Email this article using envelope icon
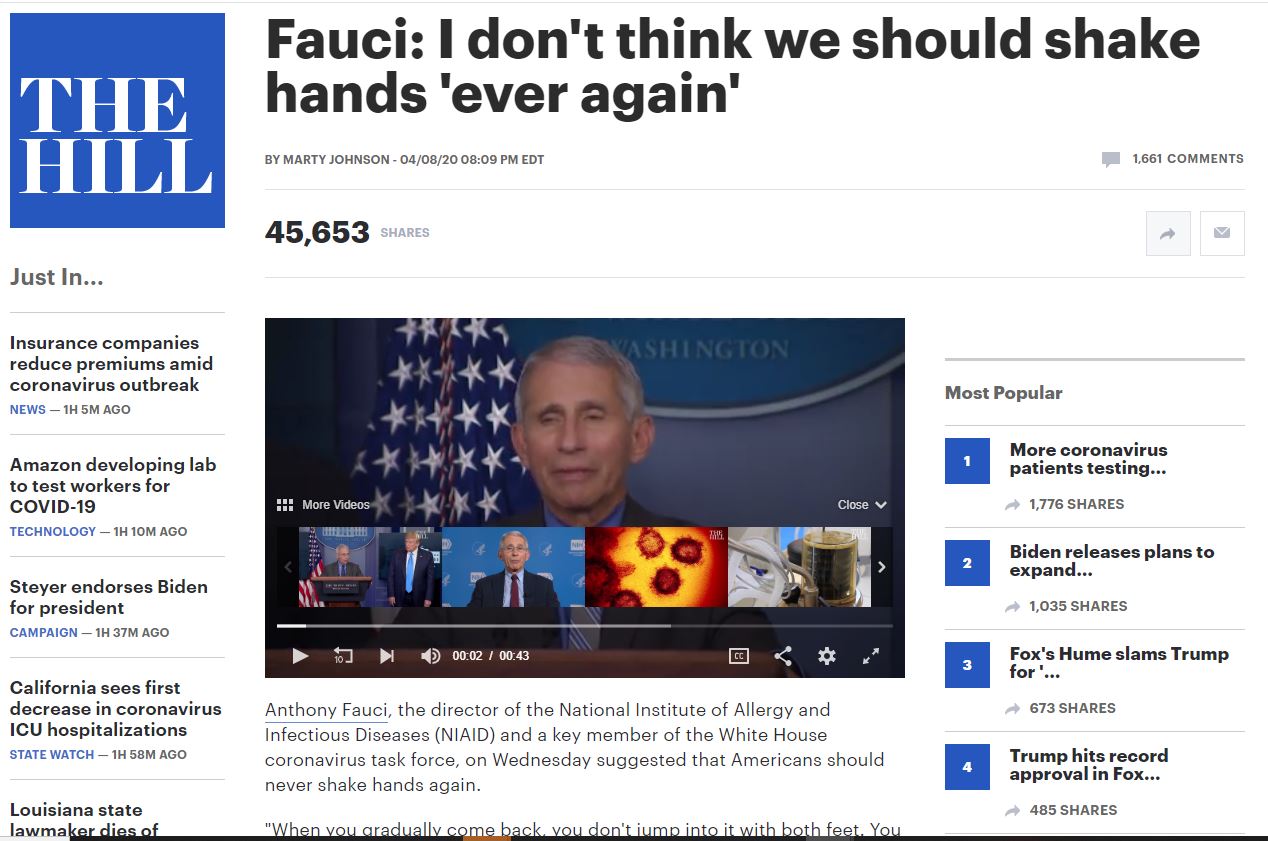The image size is (1268, 841). pyautogui.click(x=1222, y=233)
